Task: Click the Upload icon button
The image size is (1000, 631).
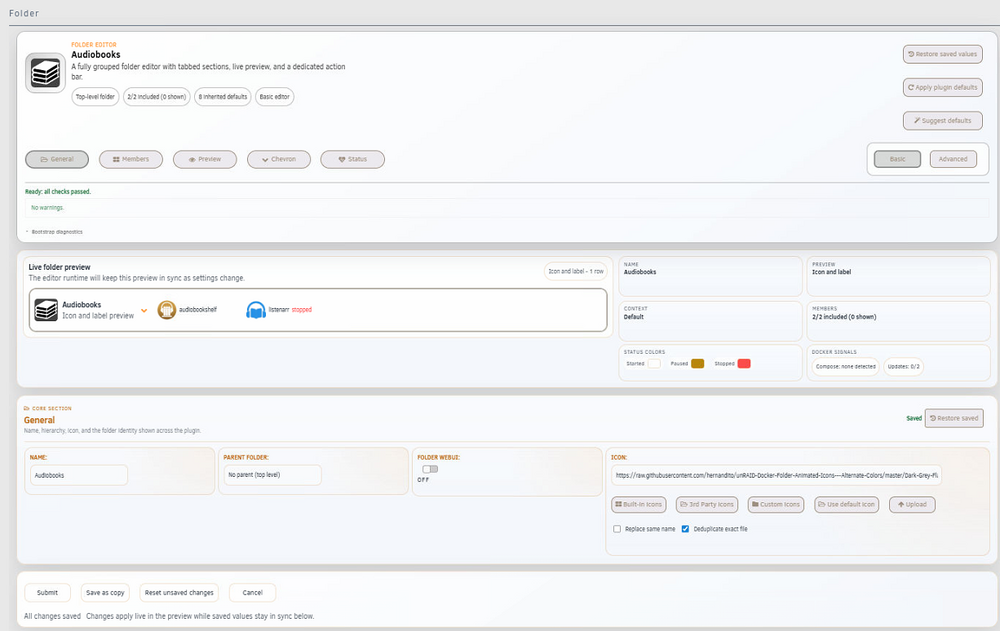Action: pos(912,505)
